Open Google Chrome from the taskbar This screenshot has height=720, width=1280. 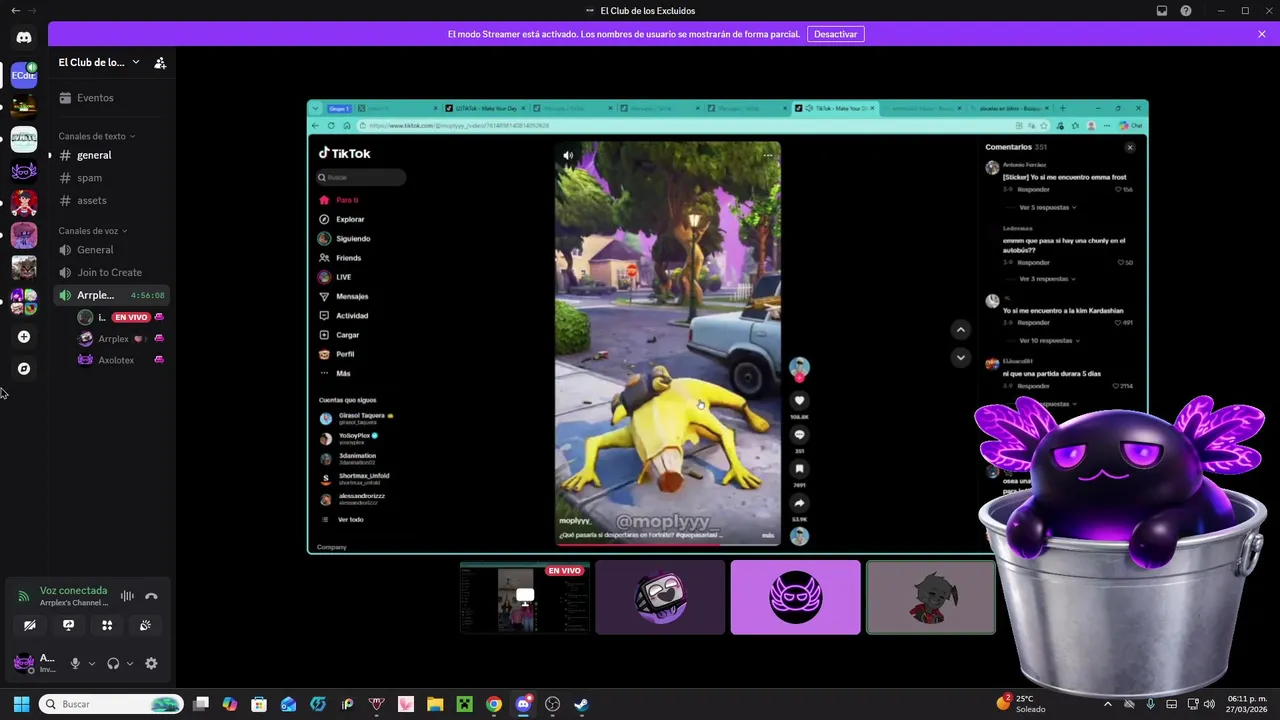(x=494, y=704)
